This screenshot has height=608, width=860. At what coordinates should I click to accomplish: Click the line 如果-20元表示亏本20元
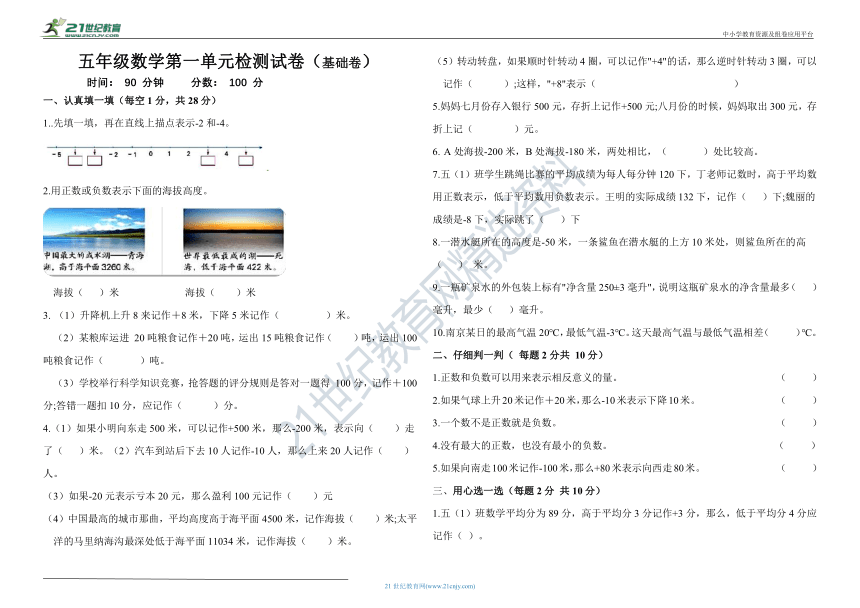pos(190,496)
